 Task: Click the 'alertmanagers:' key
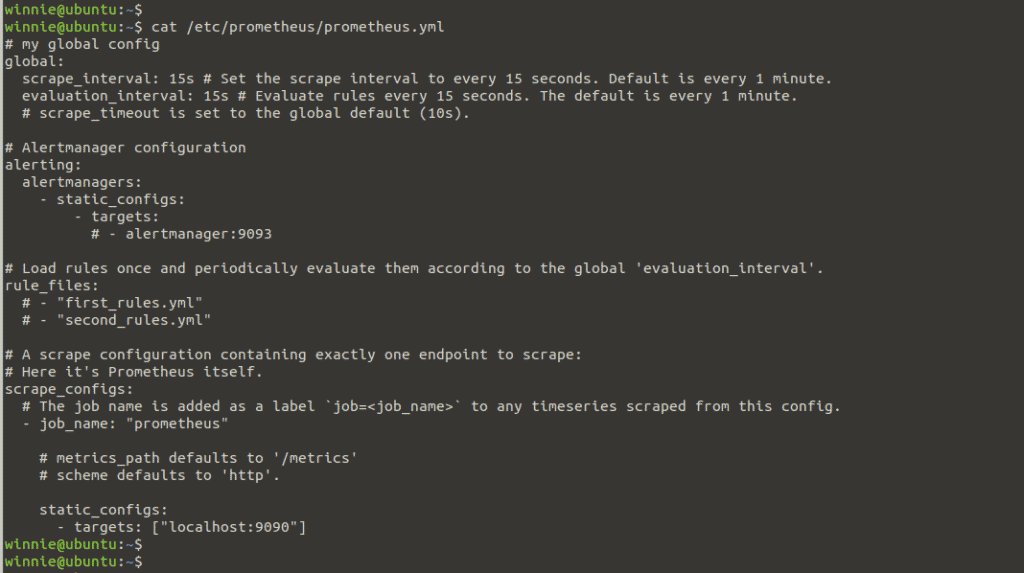tap(82, 182)
